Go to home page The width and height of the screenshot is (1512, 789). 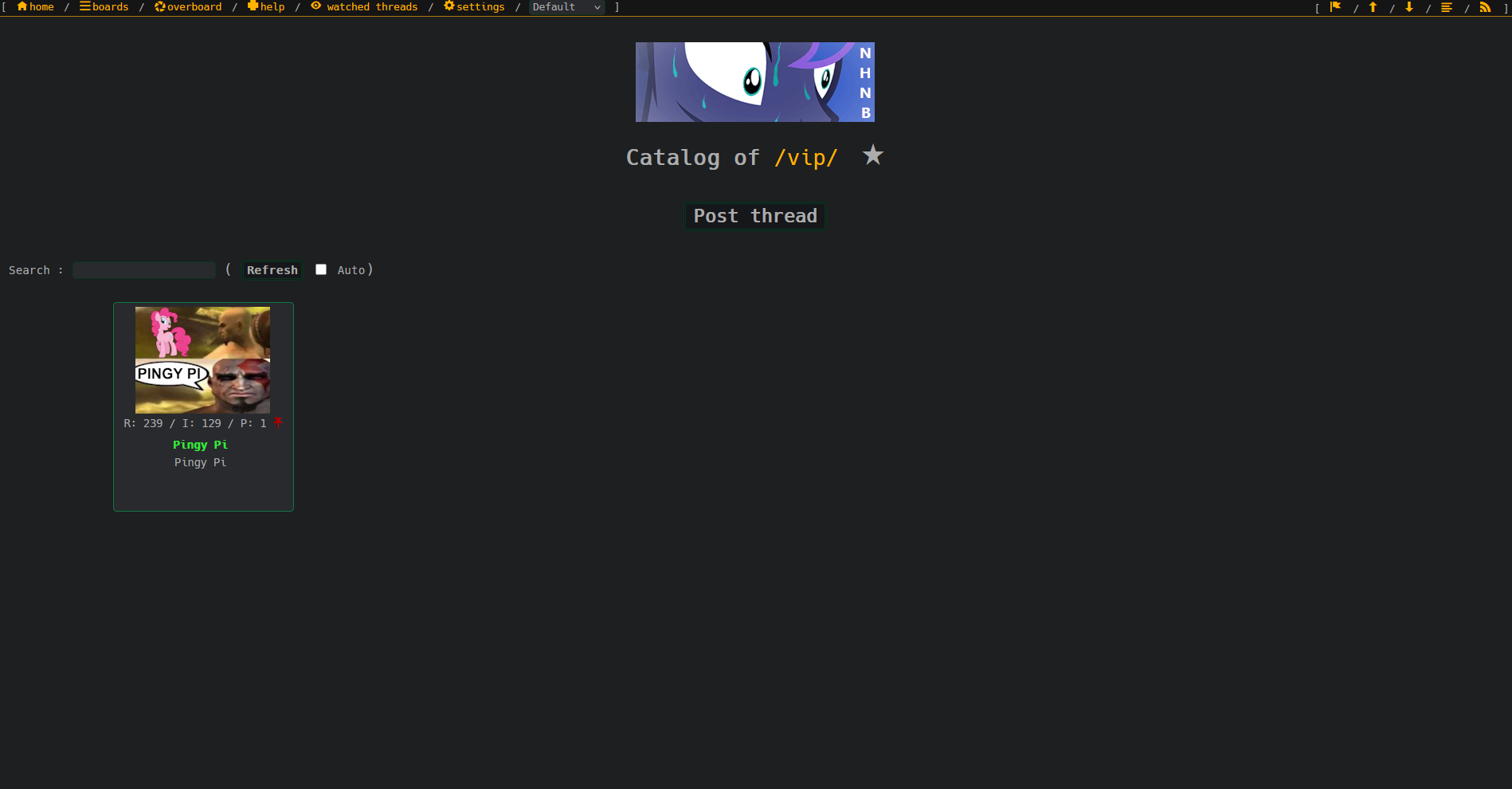[36, 7]
